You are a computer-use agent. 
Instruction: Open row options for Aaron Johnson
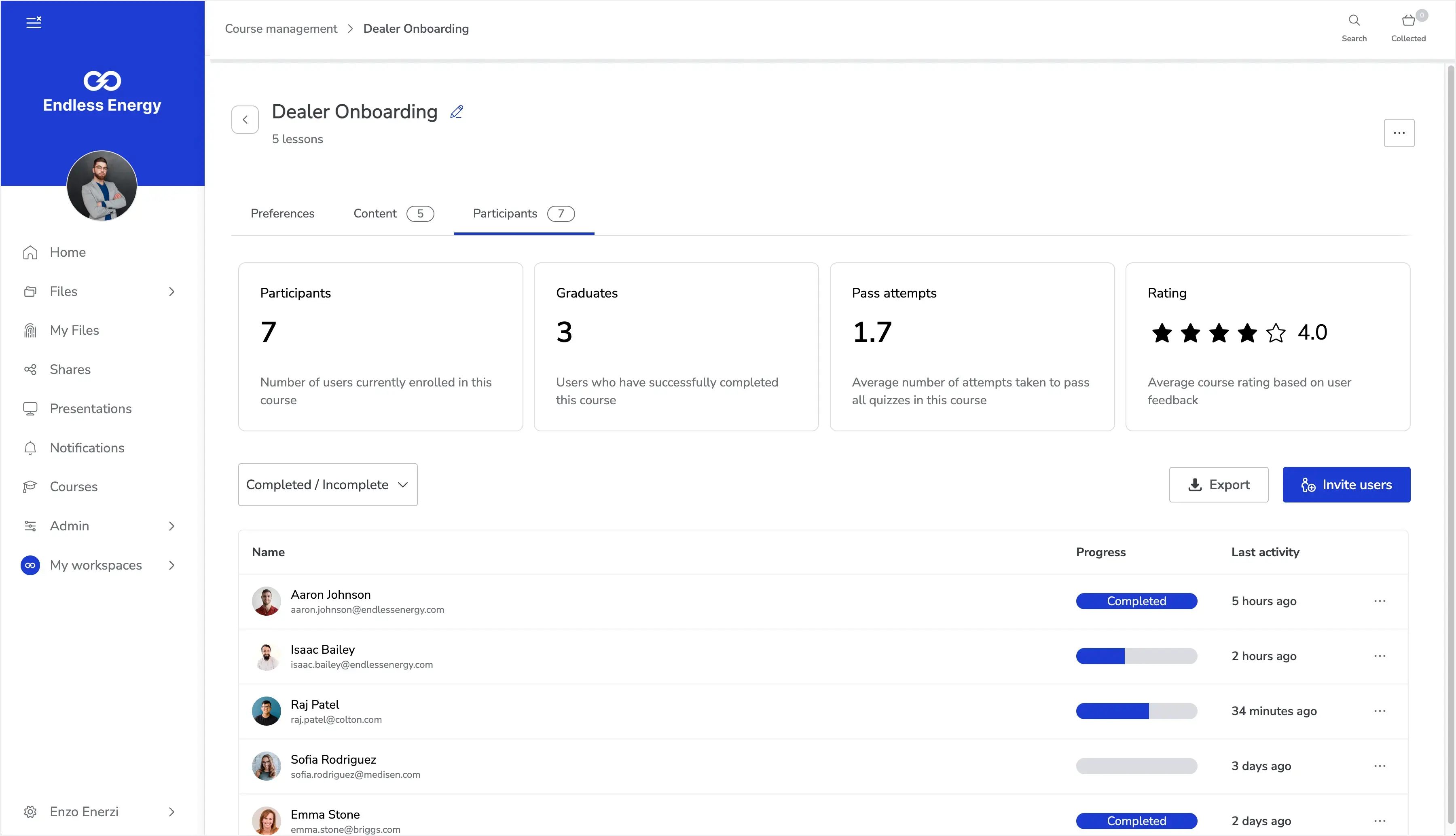tap(1380, 601)
